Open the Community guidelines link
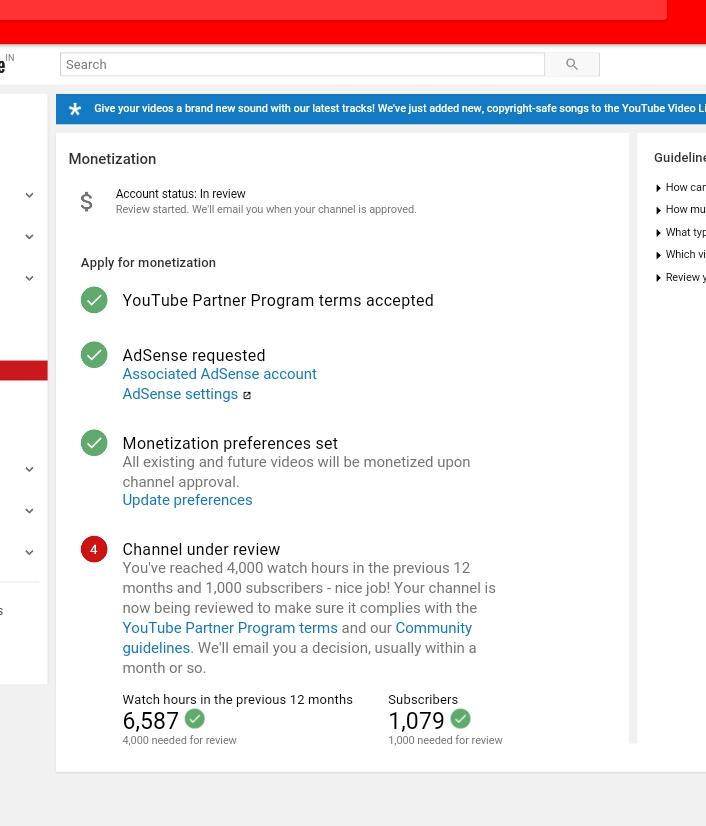This screenshot has width=706, height=826. coord(297,638)
